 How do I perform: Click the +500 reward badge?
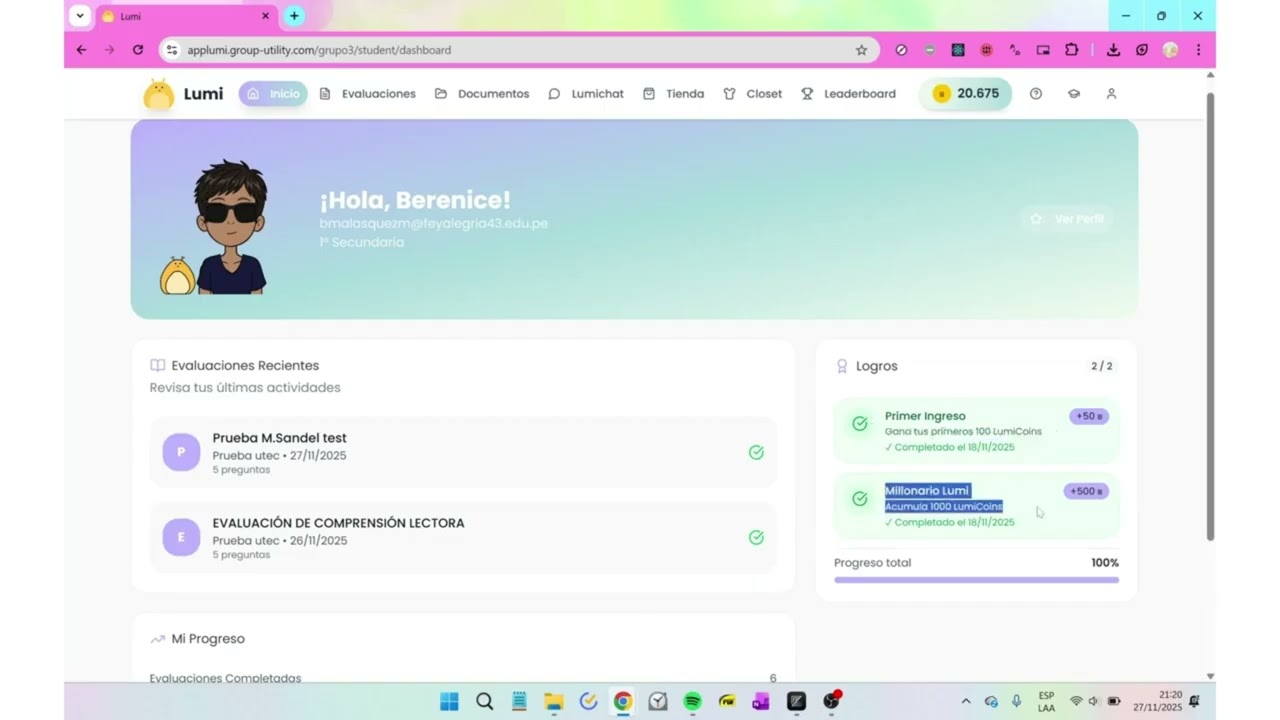point(1086,491)
